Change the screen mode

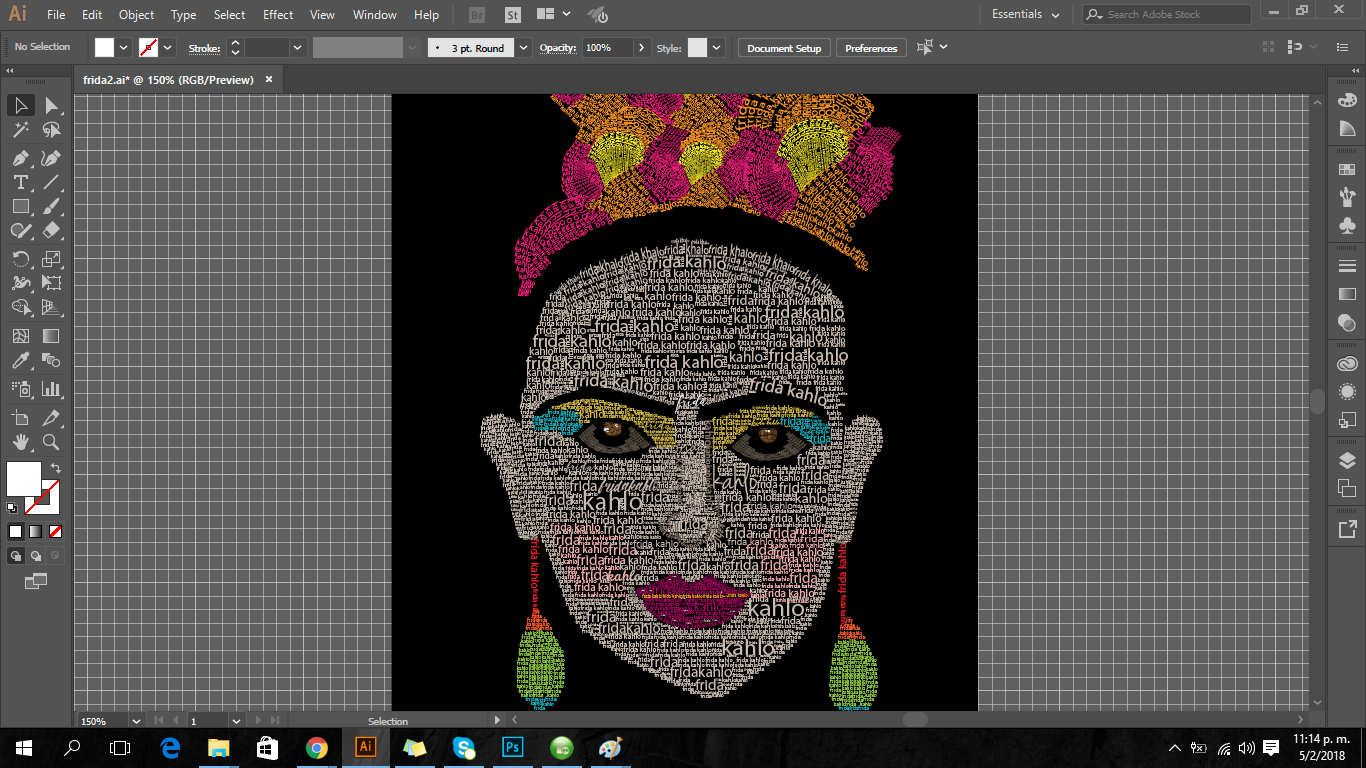point(35,581)
